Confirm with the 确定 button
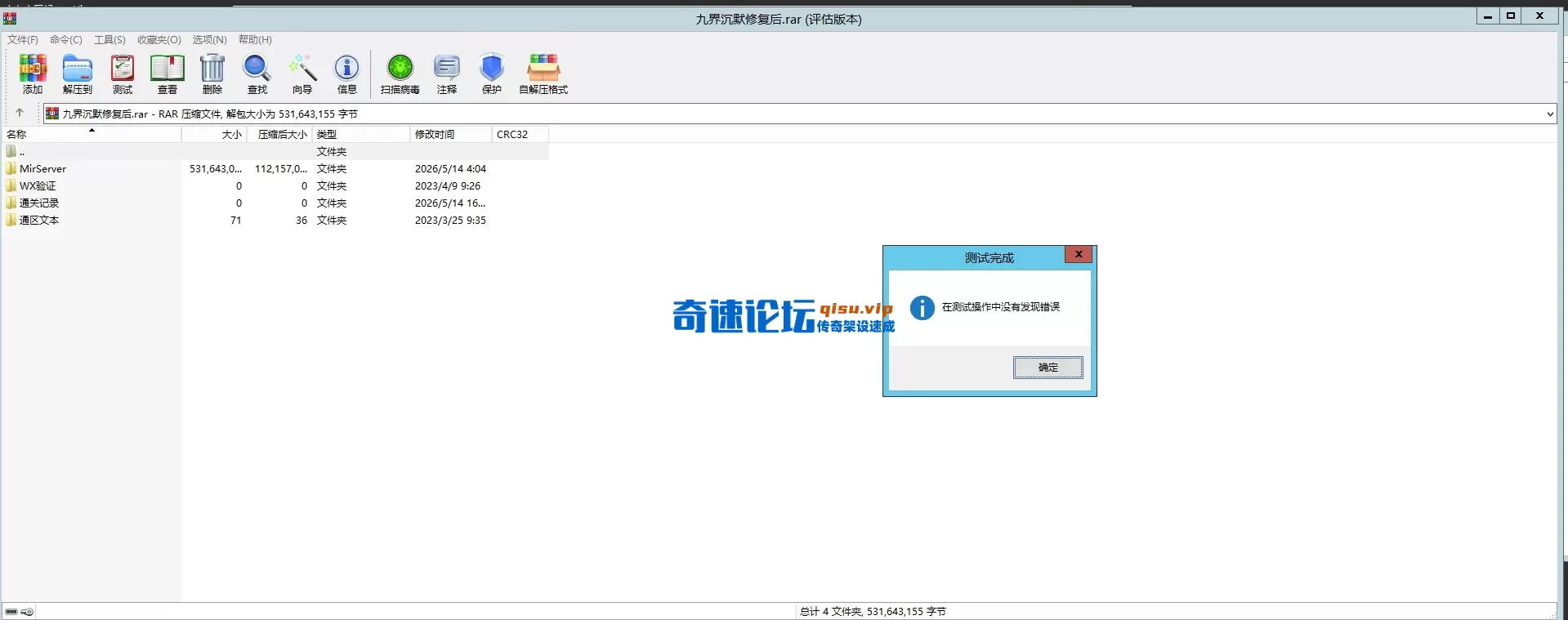This screenshot has height=620, width=1568. 1048,368
